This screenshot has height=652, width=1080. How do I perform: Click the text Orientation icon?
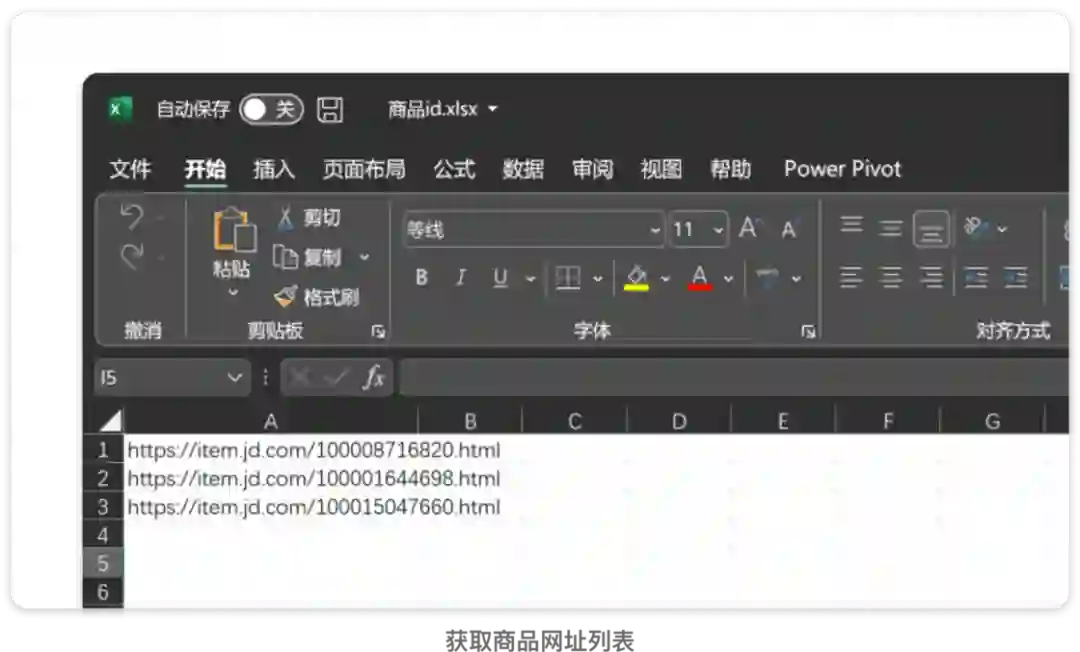pos(976,227)
